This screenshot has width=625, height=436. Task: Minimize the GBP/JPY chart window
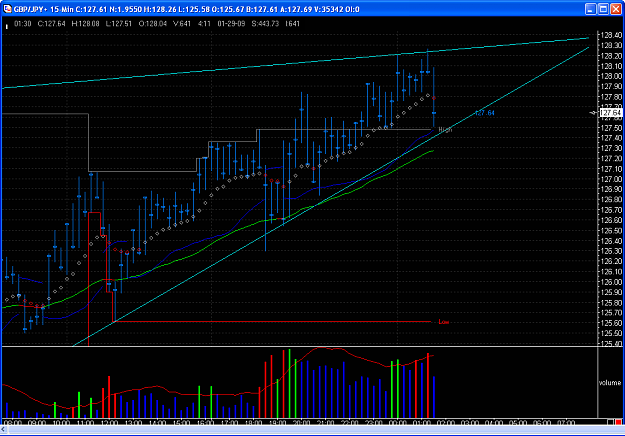(x=591, y=9)
